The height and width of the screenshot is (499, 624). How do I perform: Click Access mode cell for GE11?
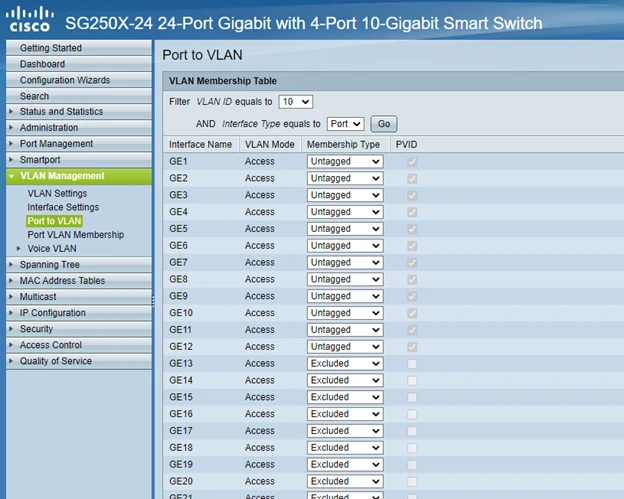click(x=260, y=330)
